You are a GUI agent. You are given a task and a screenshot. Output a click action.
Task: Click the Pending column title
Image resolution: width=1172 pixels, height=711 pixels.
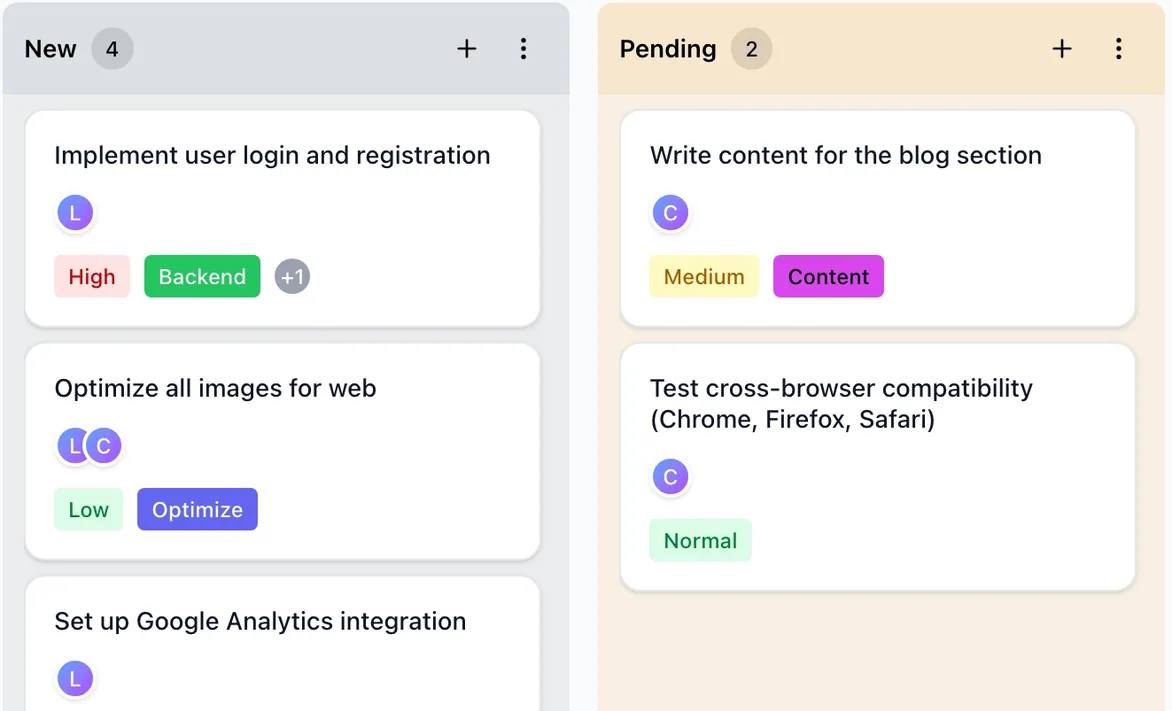[x=667, y=49]
